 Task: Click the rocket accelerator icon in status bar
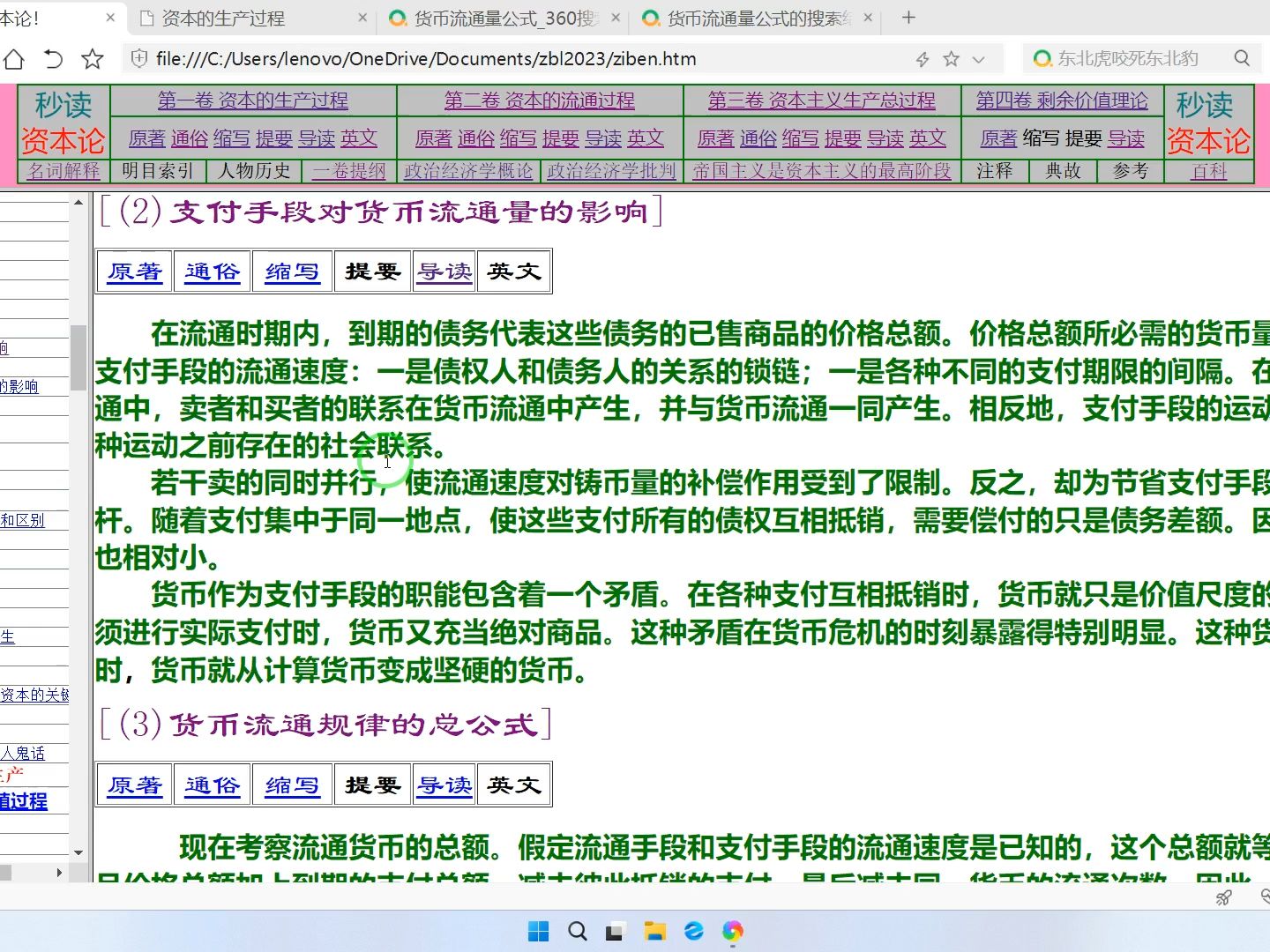1224,897
